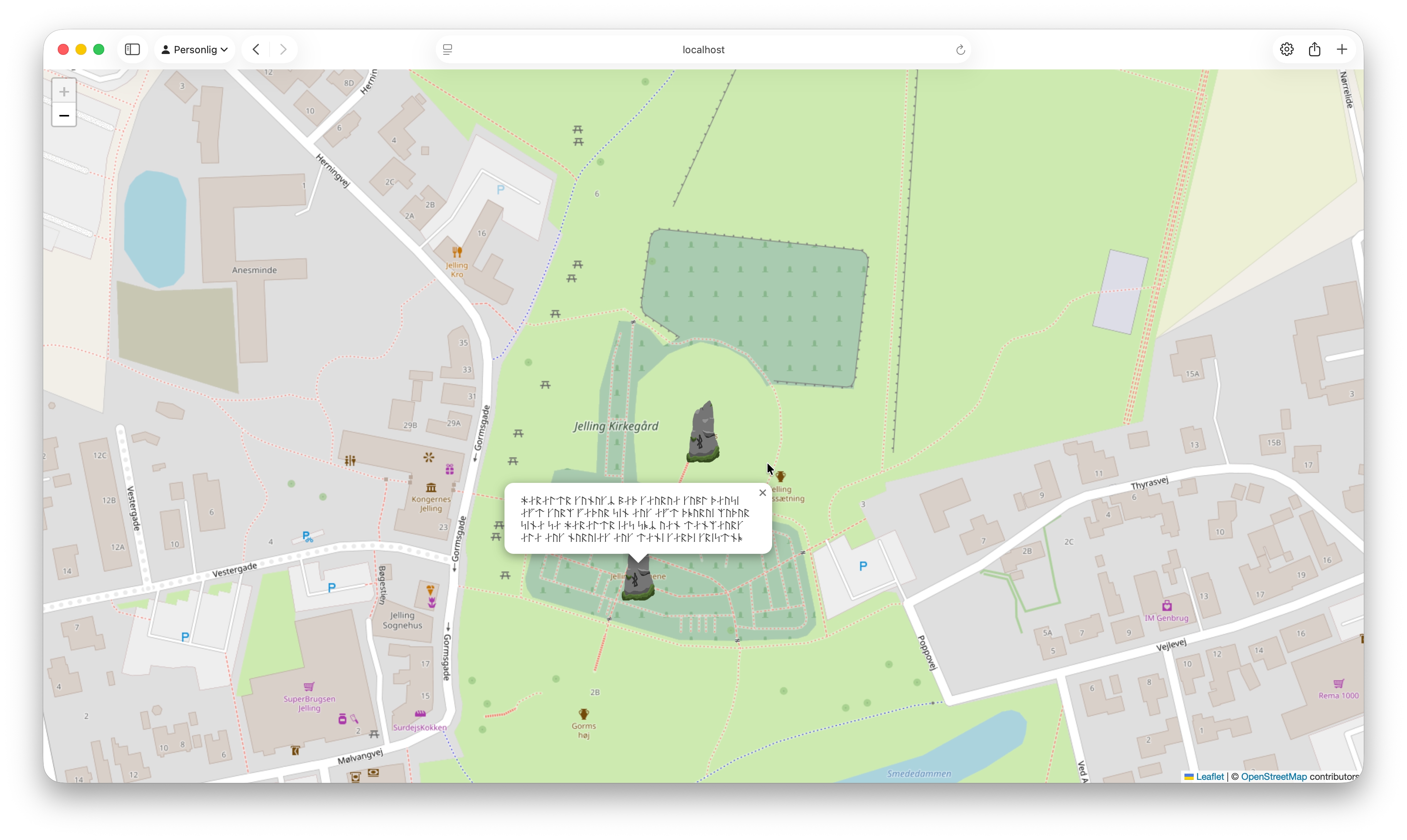Open the share menu
1407x840 pixels.
click(1314, 50)
